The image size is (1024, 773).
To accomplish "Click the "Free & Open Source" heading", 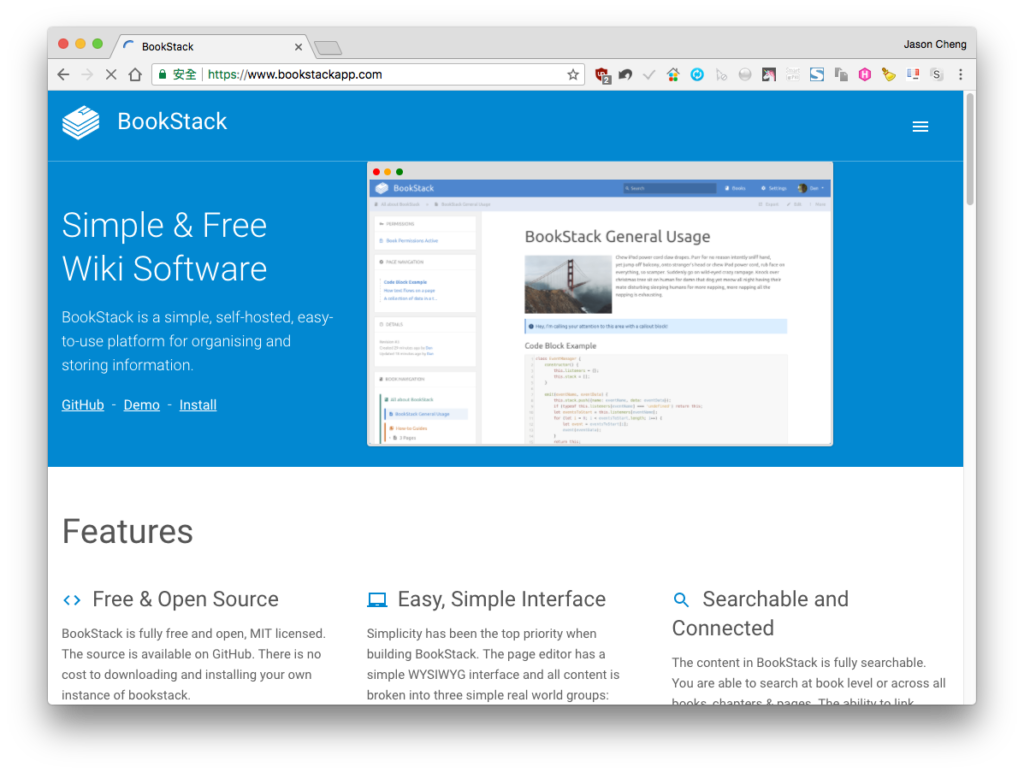I will point(185,599).
